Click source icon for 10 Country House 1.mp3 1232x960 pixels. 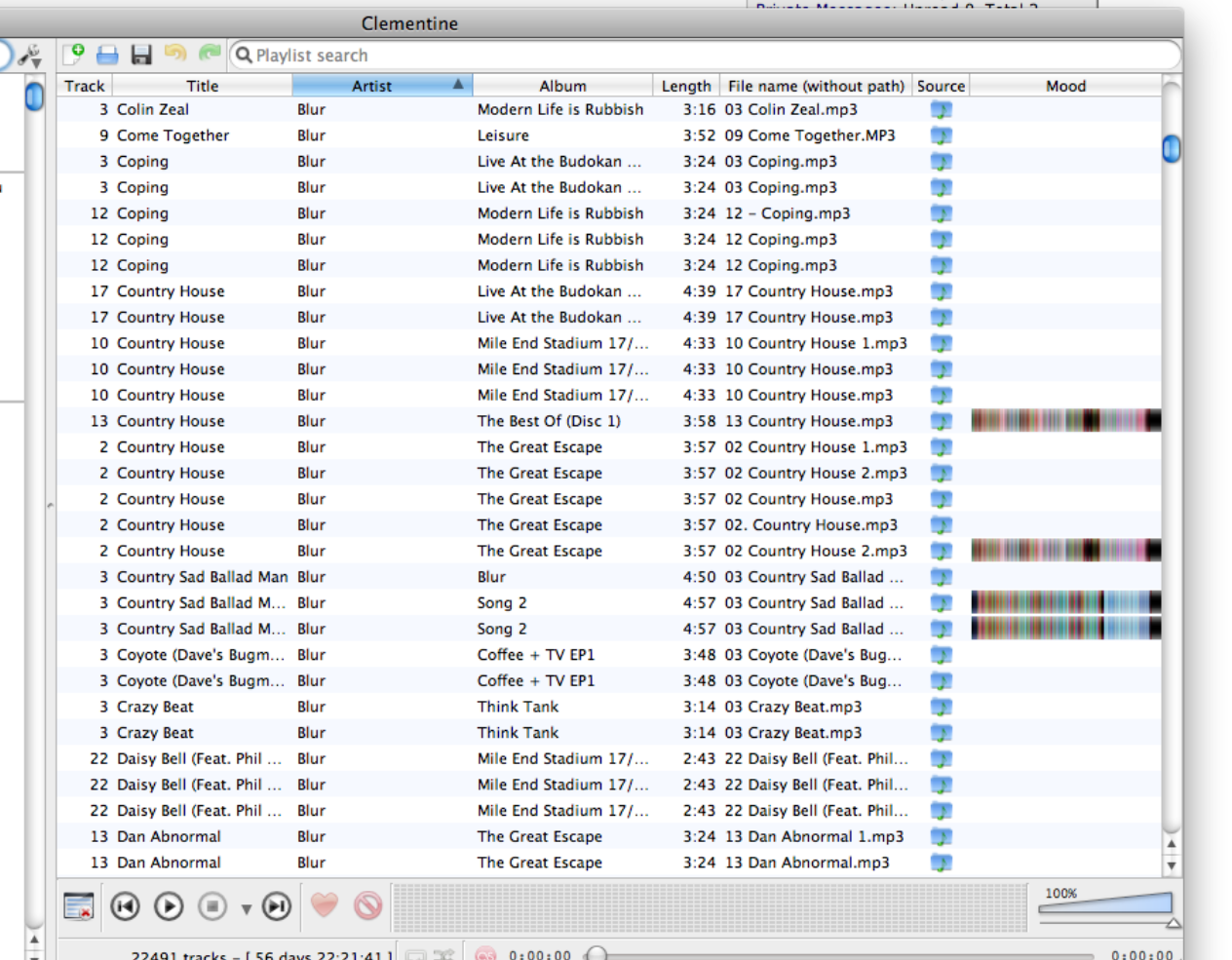941,343
